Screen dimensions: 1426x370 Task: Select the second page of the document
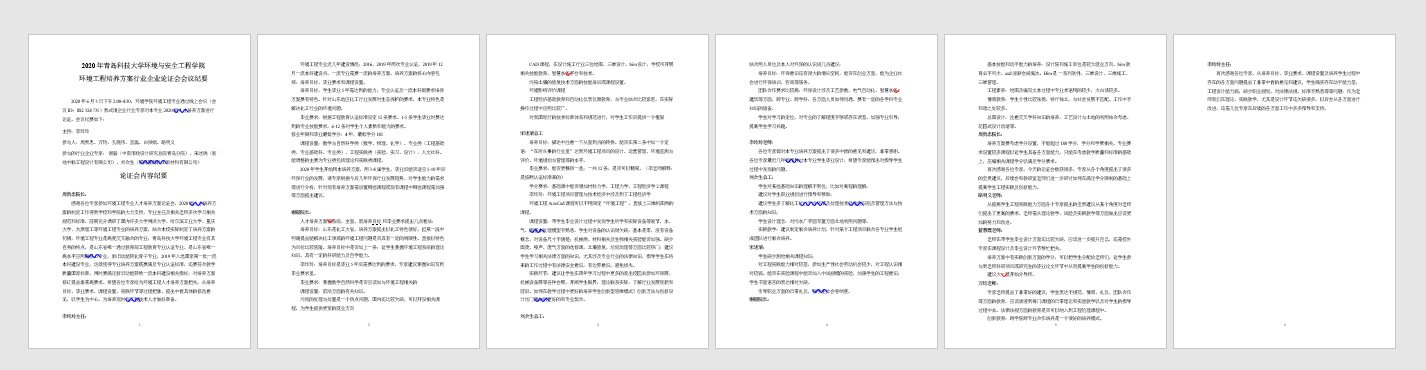pyautogui.click(x=368, y=192)
